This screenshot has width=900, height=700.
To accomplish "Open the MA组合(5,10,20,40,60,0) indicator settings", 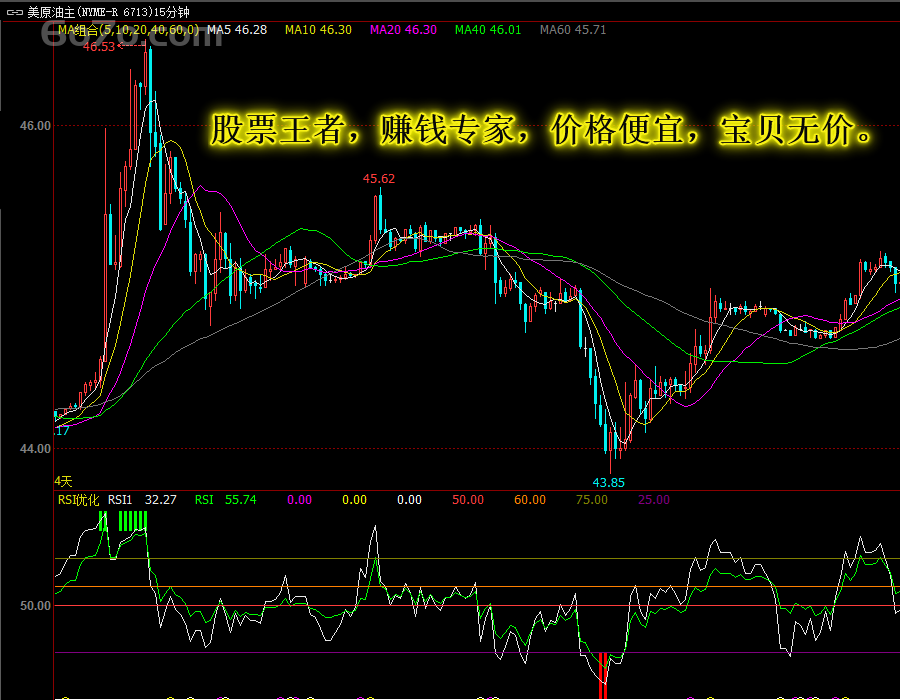I will (128, 30).
